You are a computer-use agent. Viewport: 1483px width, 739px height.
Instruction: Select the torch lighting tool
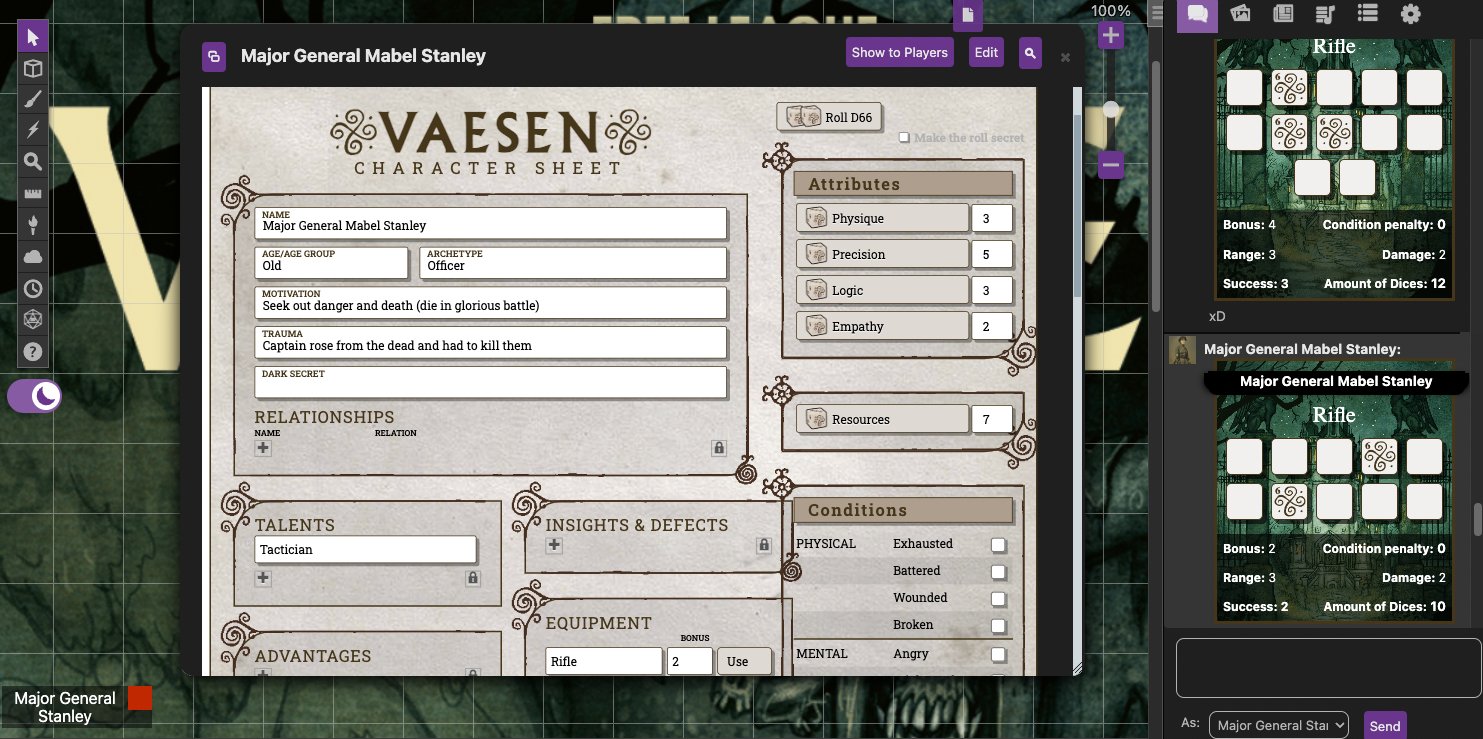pos(33,224)
